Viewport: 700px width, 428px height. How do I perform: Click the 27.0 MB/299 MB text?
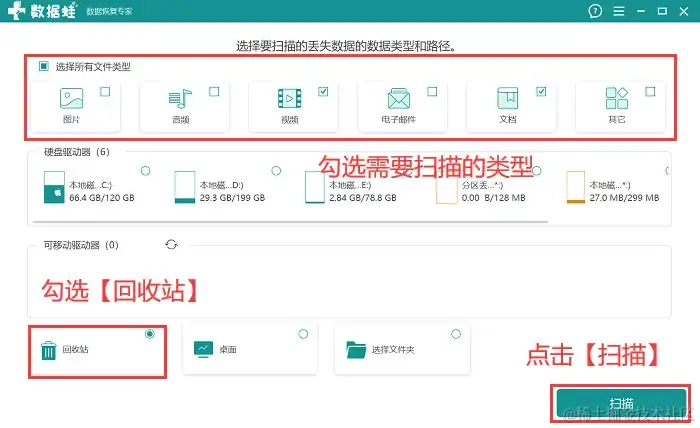tap(624, 198)
